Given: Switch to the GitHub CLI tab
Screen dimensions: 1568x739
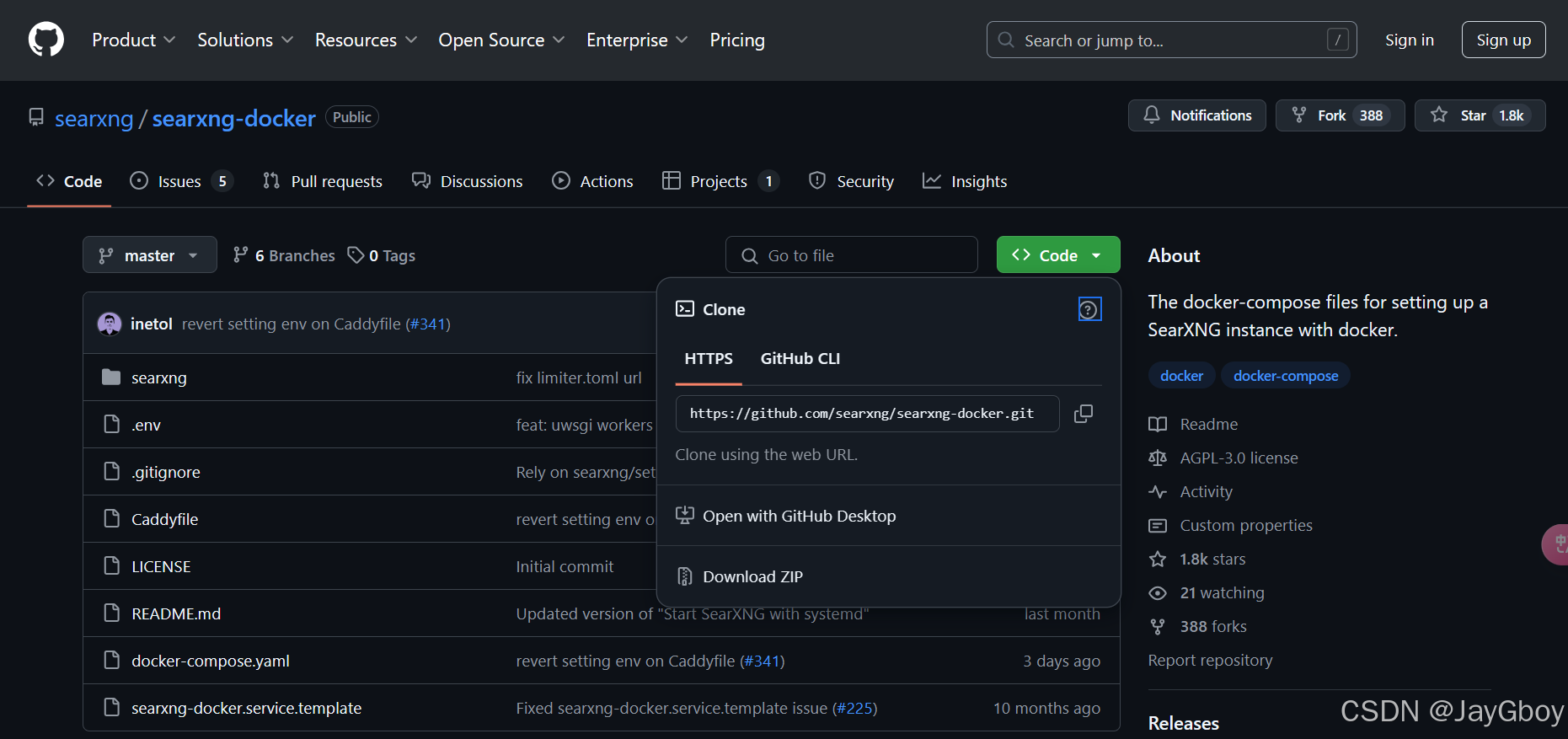Looking at the screenshot, I should 800,358.
